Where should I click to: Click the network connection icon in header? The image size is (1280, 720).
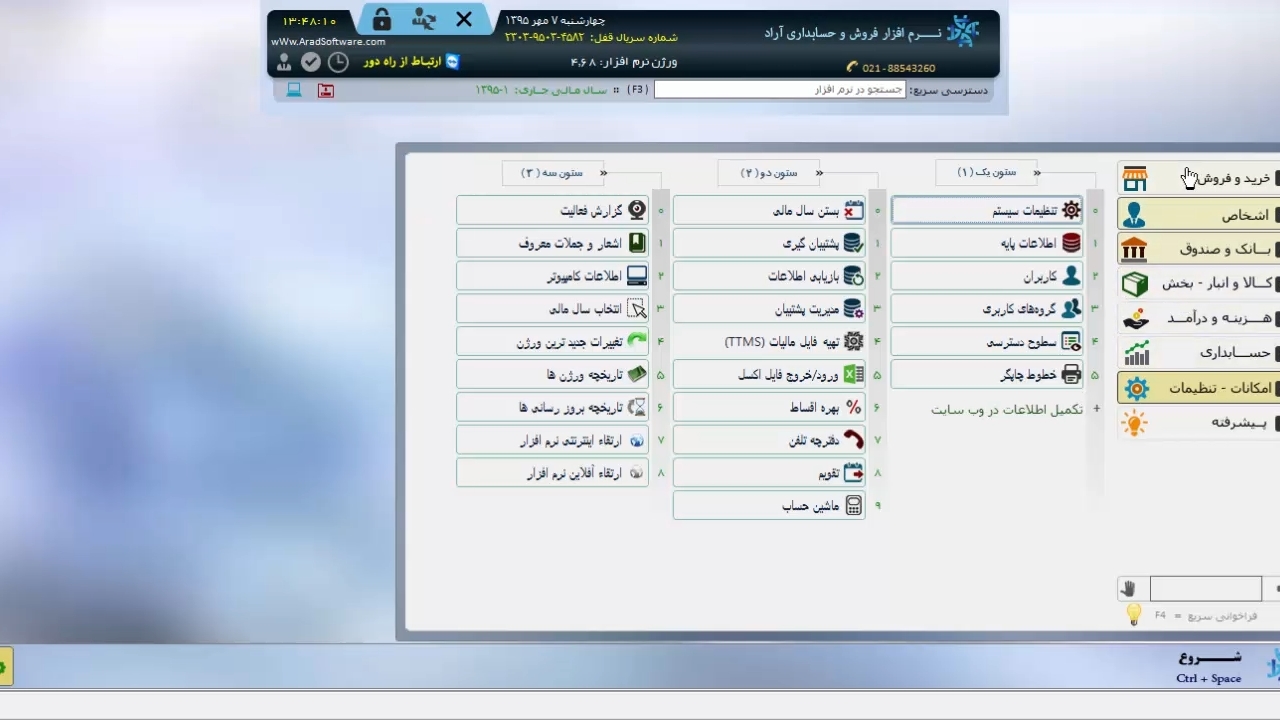[423, 20]
